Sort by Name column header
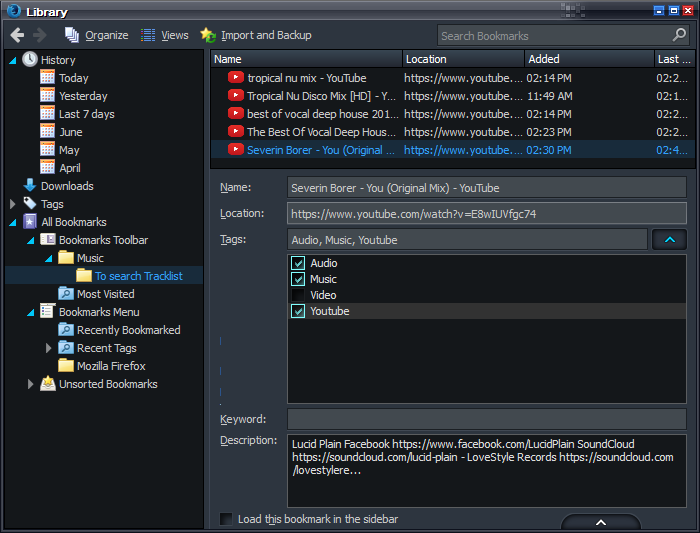Viewport: 700px width, 533px height. (x=306, y=59)
